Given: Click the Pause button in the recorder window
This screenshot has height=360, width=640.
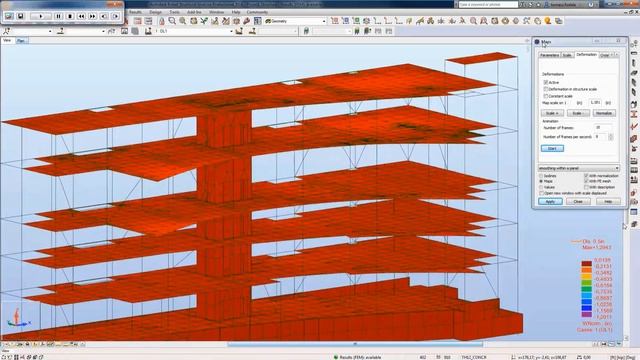Looking at the screenshot, I should point(58,16).
